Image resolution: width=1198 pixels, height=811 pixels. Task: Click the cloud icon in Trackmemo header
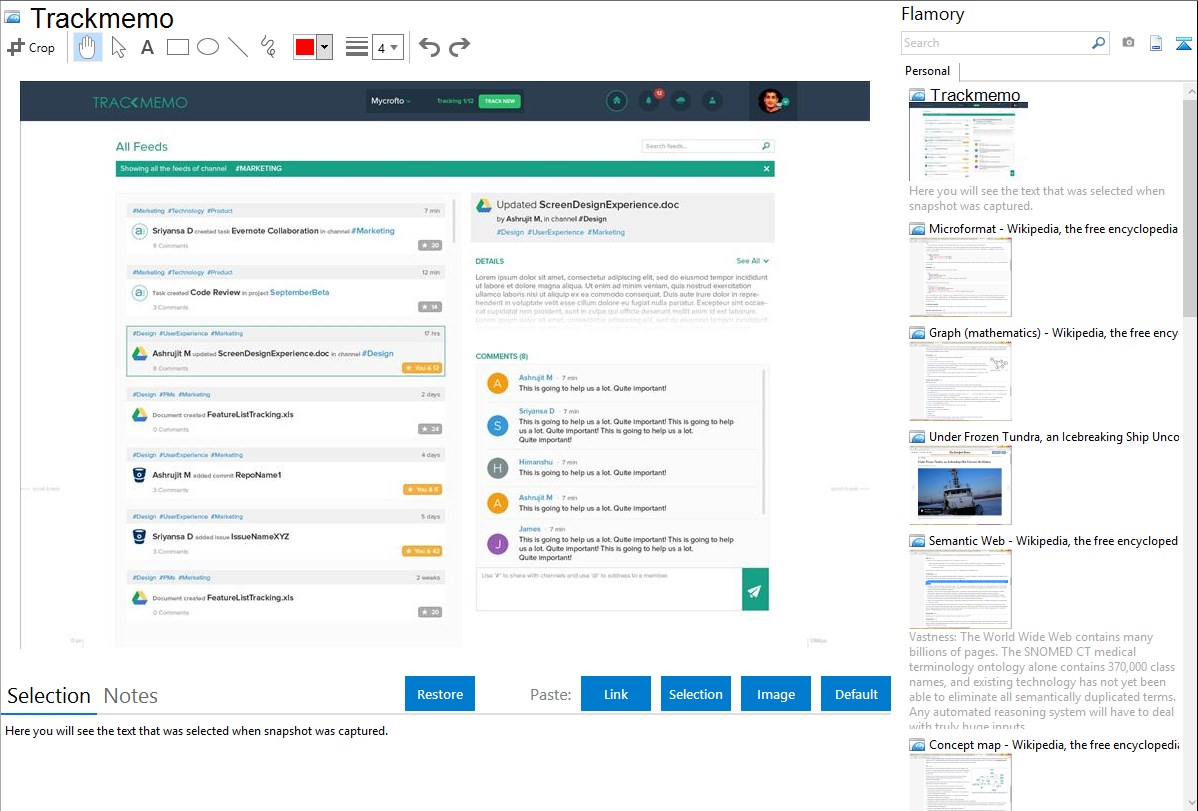pos(681,101)
